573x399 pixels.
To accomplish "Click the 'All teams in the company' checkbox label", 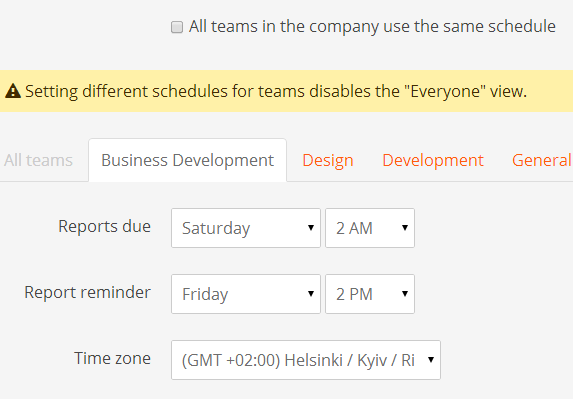I will point(372,27).
